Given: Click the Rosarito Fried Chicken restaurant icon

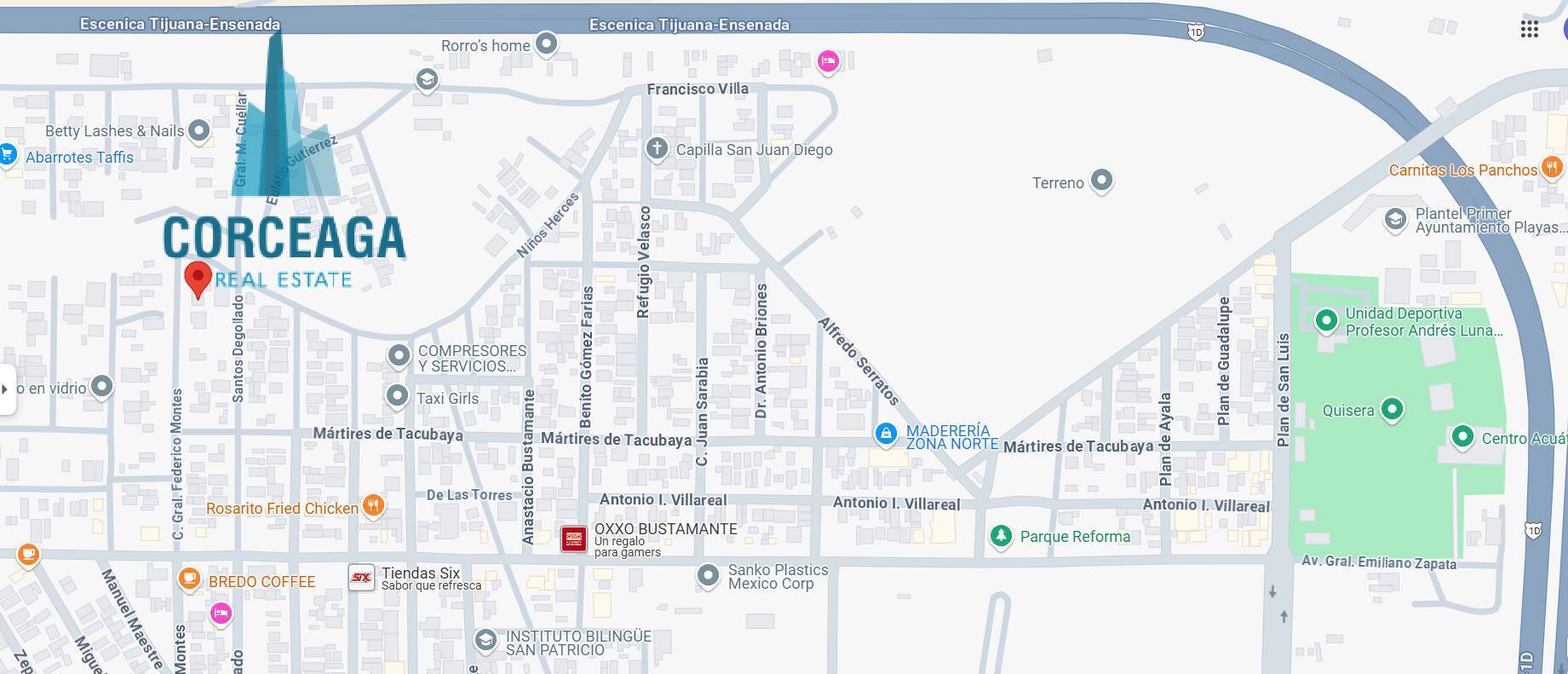Looking at the screenshot, I should (373, 506).
